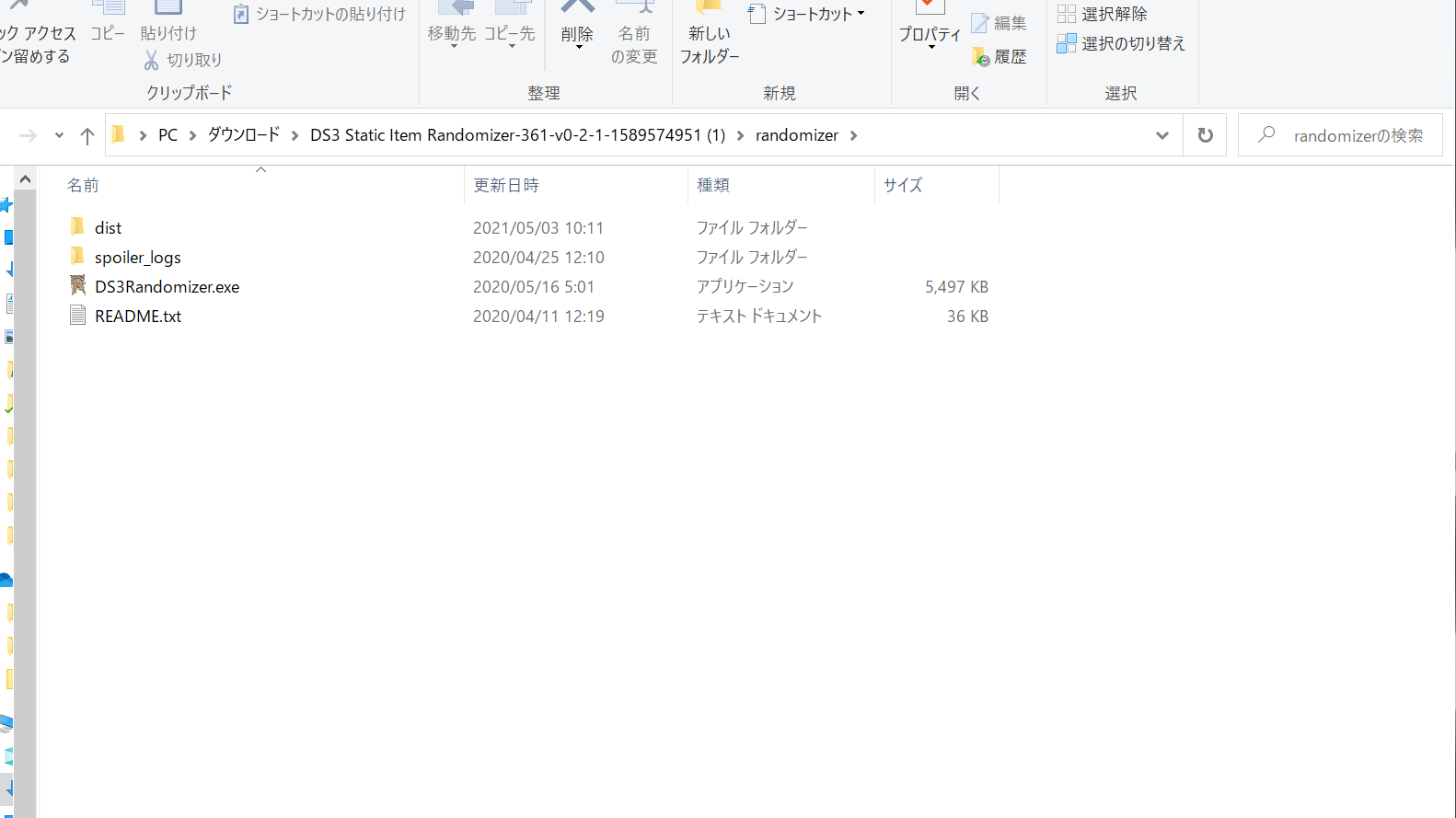Viewport: 1456px width, 818px height.
Task: Select the dist folder icon
Action: 77,226
